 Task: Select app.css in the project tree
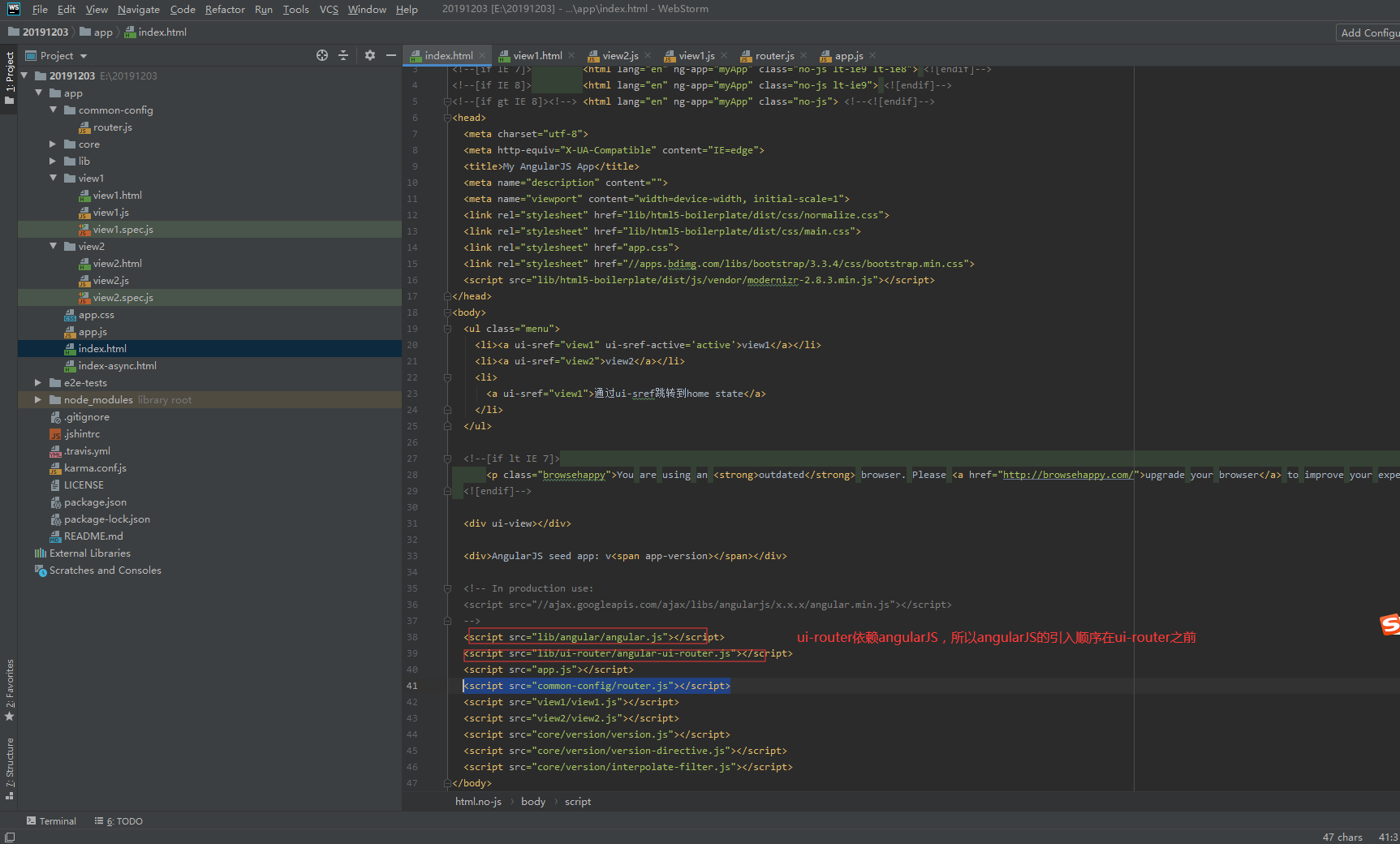[96, 314]
